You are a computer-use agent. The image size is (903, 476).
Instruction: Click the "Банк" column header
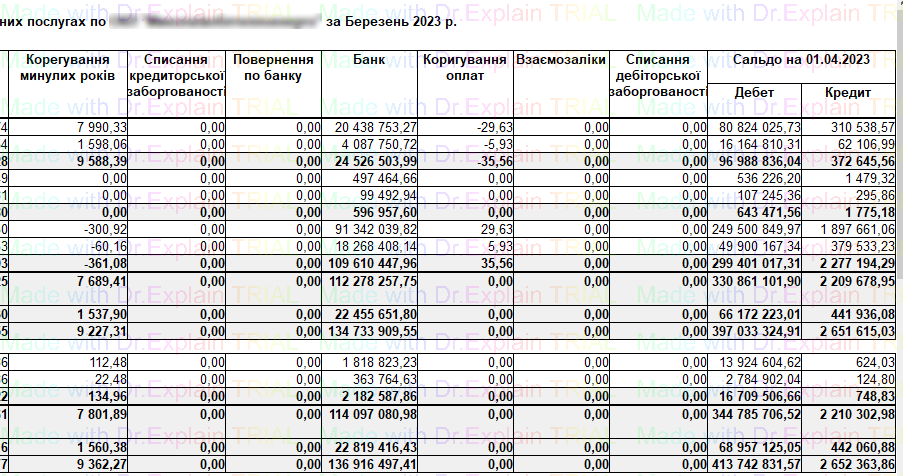tap(368, 60)
